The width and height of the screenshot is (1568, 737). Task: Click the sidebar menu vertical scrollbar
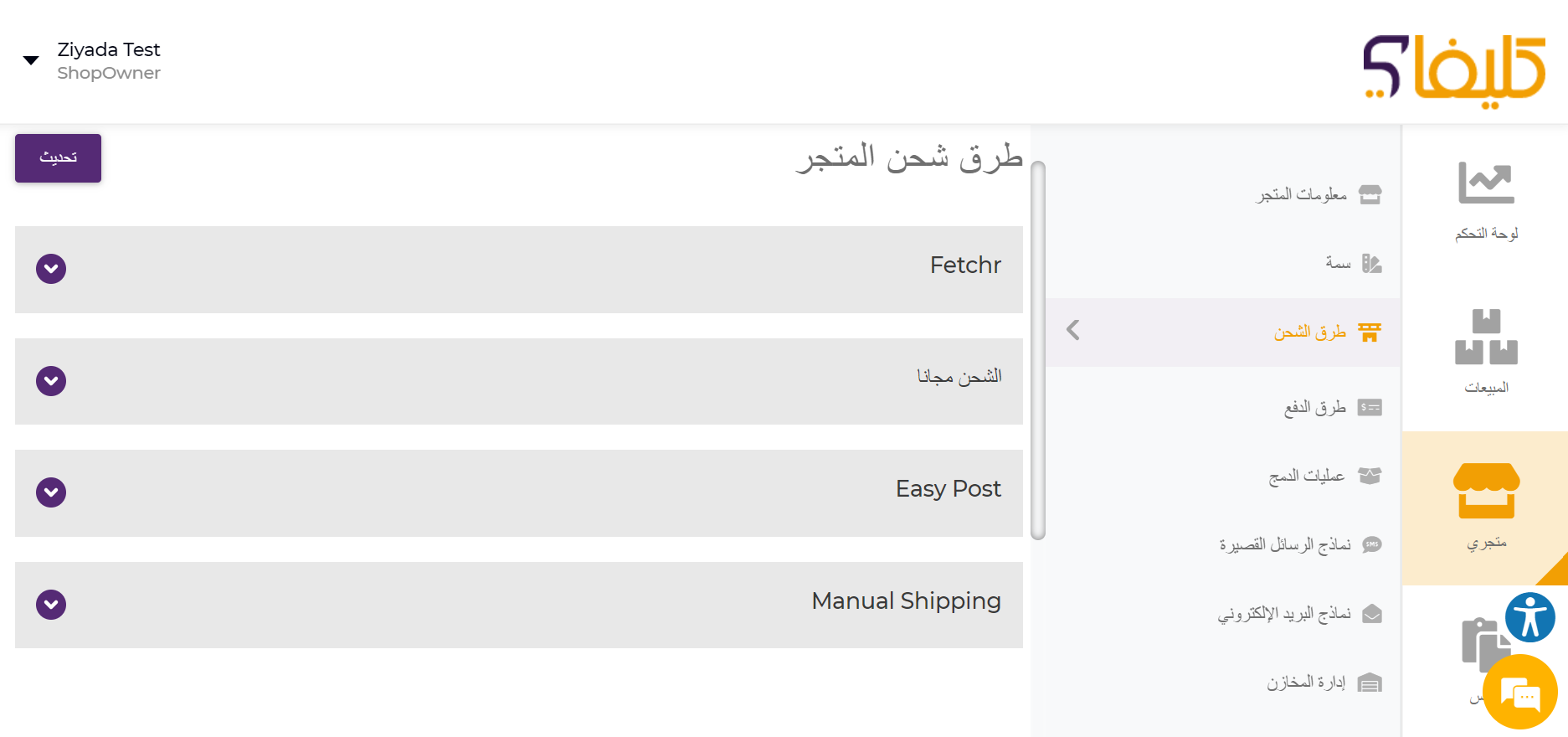(1038, 352)
